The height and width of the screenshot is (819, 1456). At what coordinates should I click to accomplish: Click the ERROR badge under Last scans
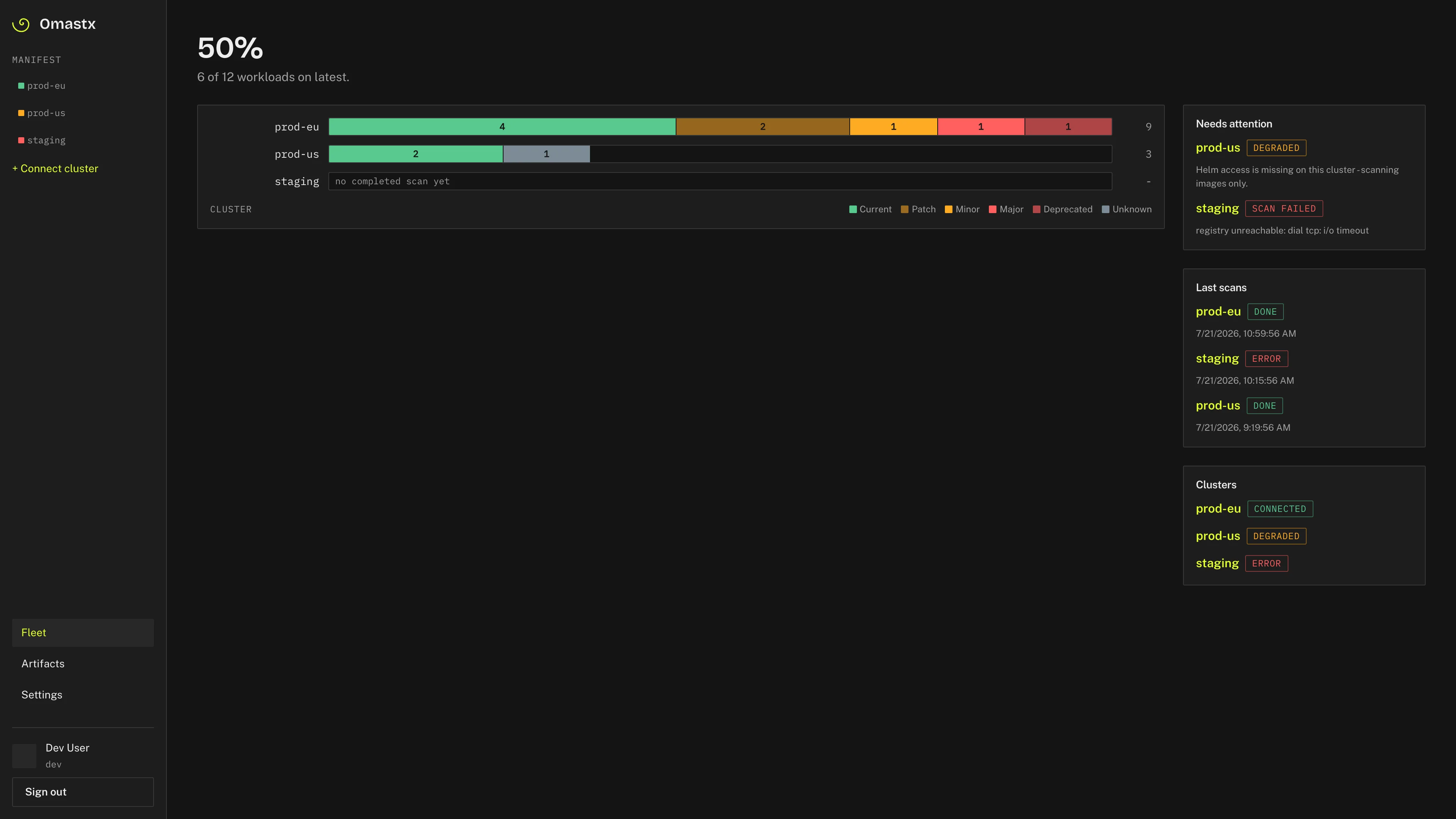(1267, 359)
